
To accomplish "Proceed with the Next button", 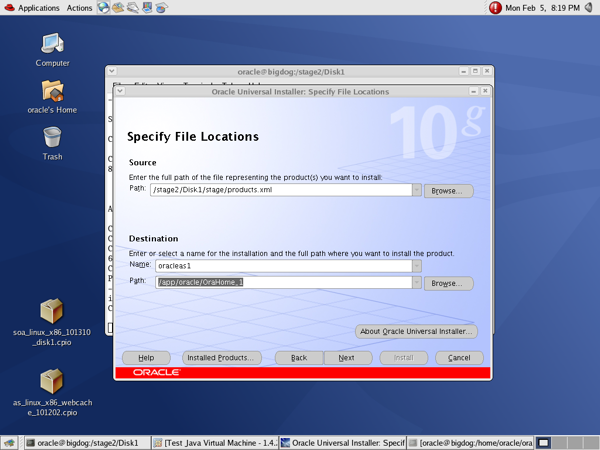I will tap(348, 358).
